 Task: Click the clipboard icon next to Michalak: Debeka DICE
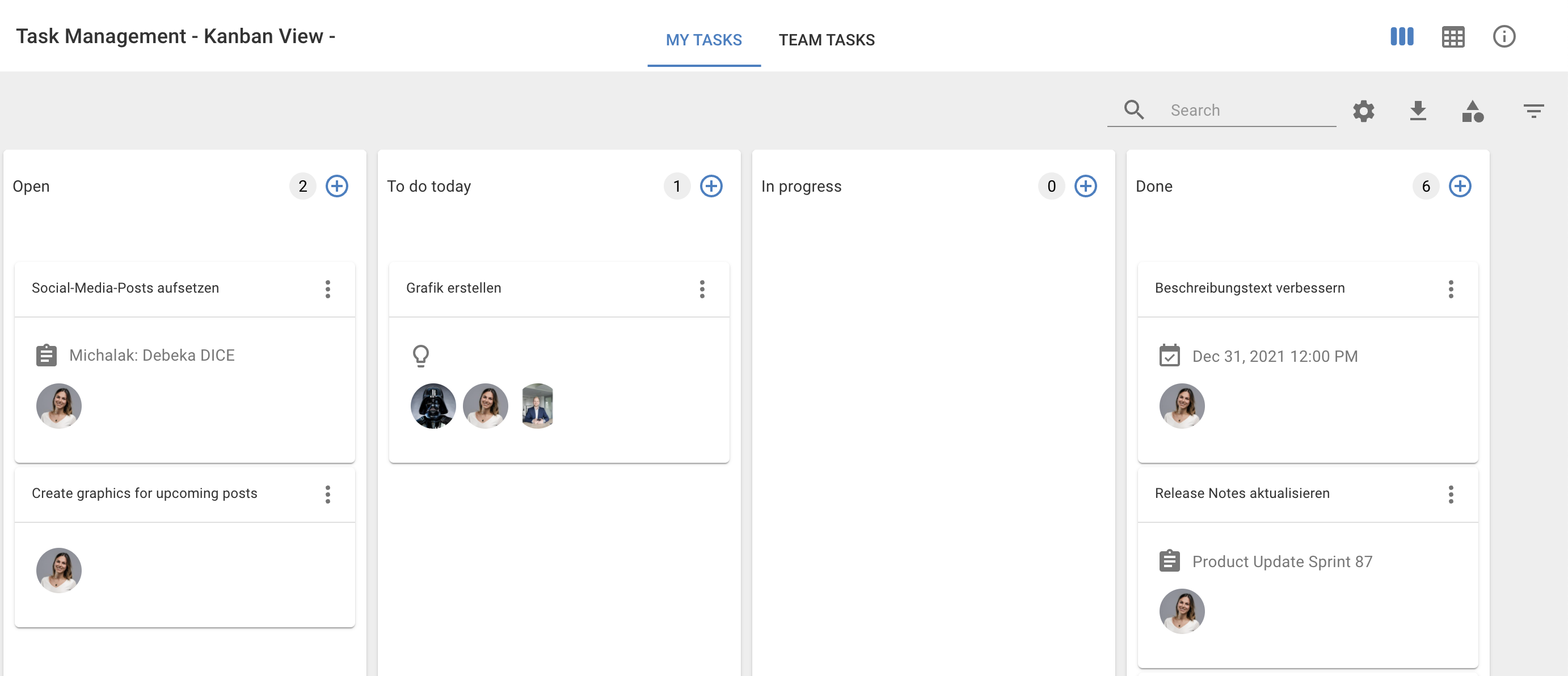pos(47,356)
